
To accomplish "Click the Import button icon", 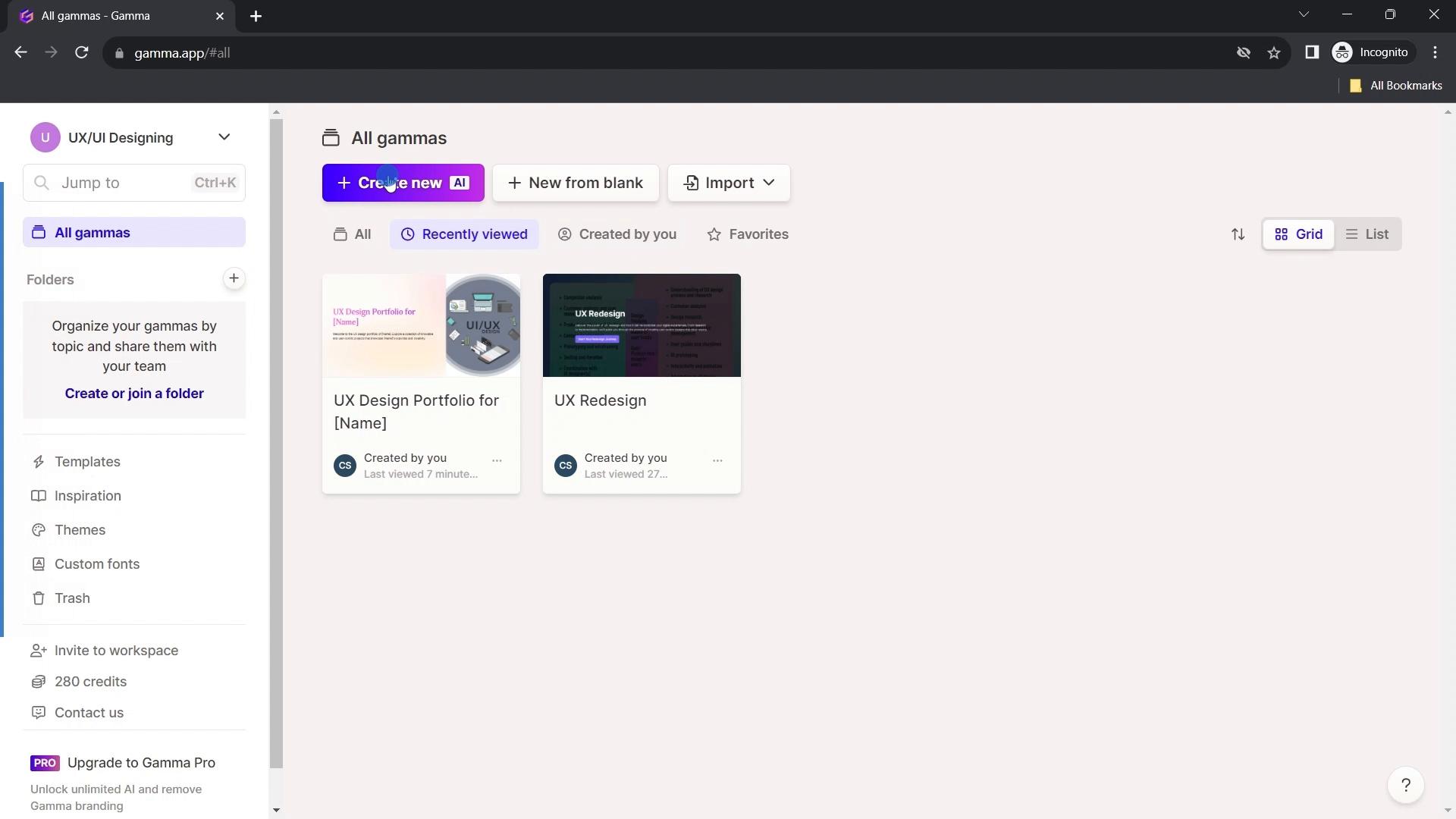I will (x=693, y=183).
